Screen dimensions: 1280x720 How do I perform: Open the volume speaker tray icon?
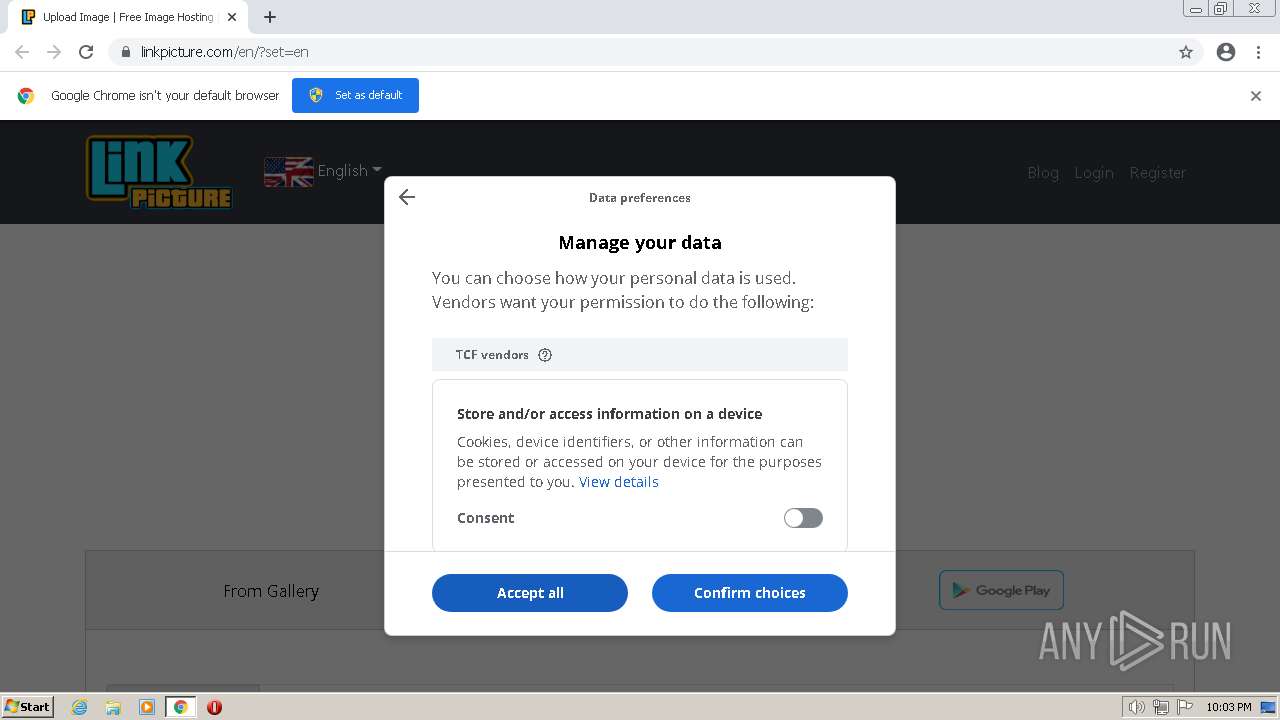click(1137, 707)
